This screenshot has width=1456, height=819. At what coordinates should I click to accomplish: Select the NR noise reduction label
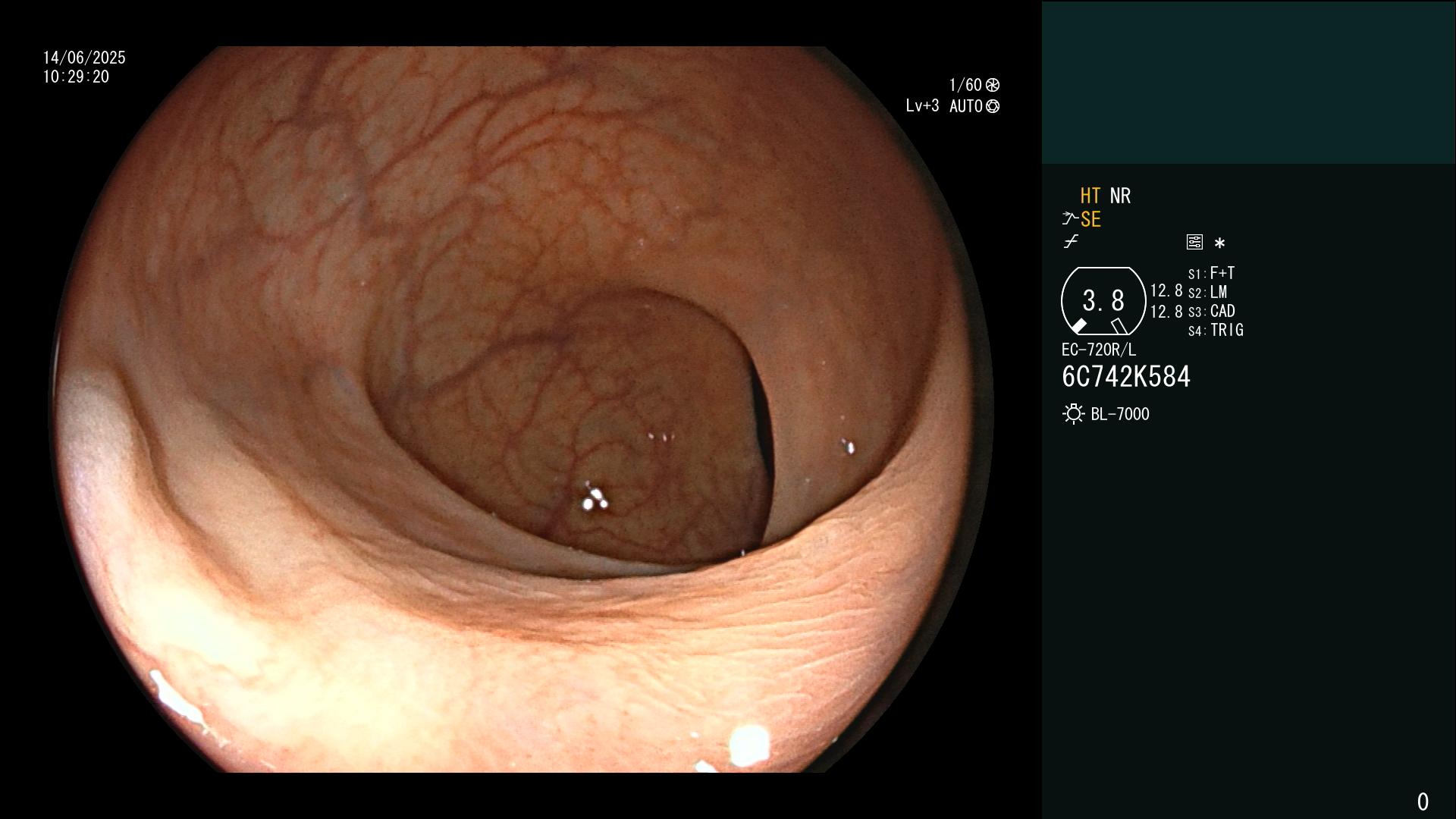[x=1120, y=196]
